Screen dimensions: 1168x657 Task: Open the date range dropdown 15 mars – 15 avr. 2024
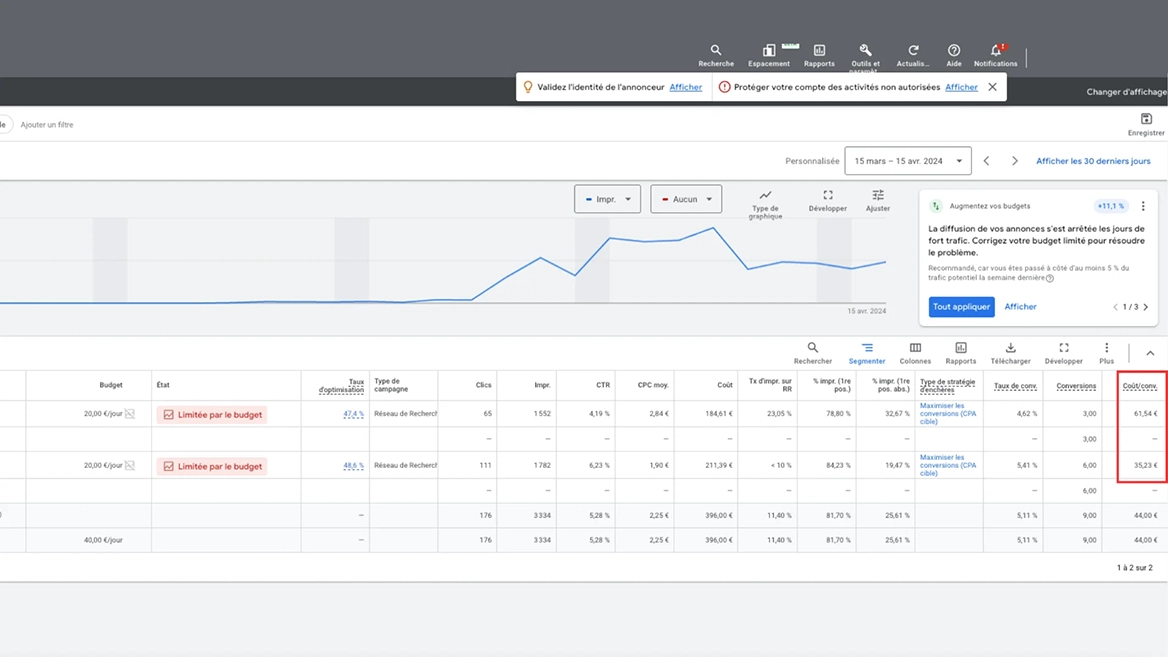[x=908, y=161]
